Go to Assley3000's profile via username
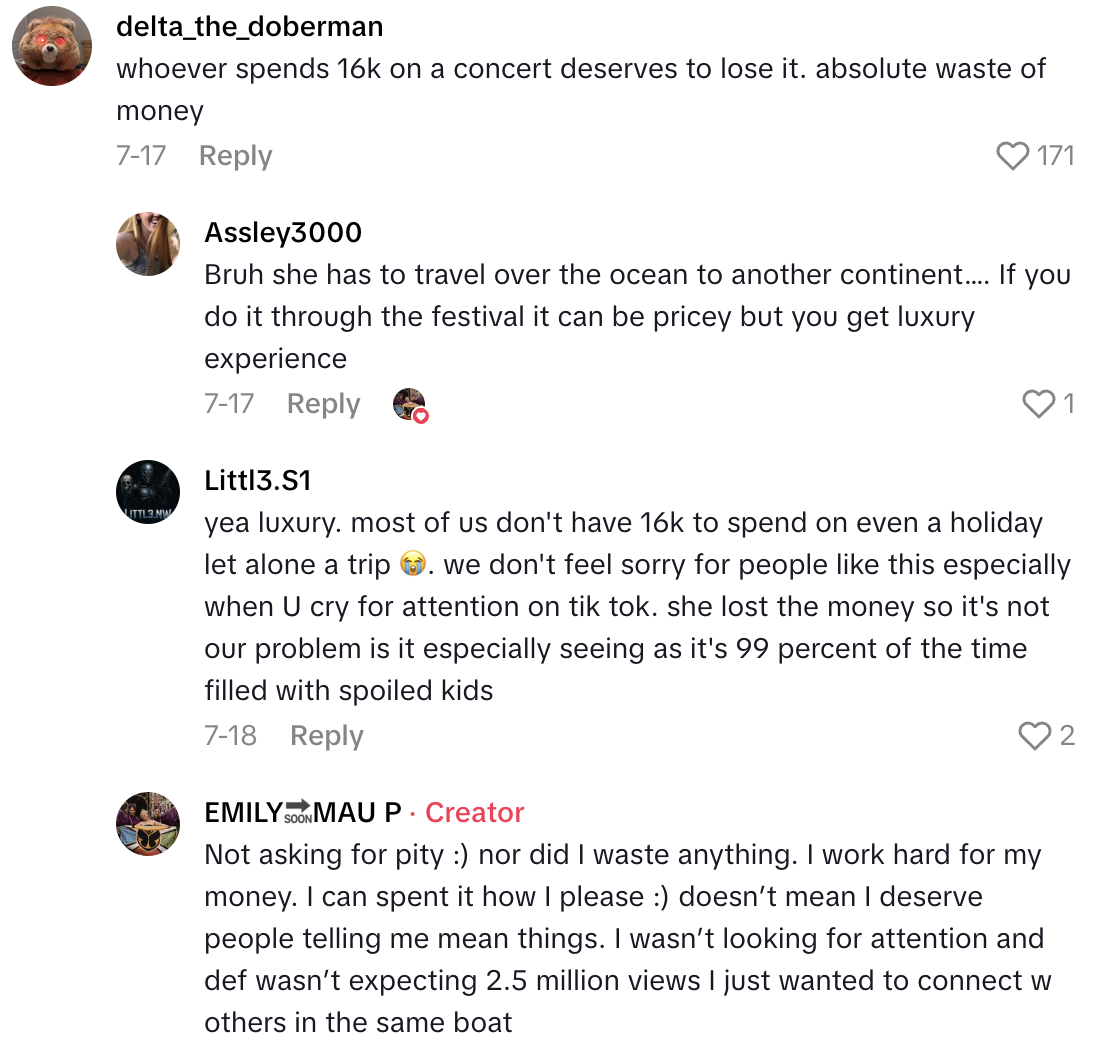This screenshot has width=1110, height=1042. click(283, 233)
